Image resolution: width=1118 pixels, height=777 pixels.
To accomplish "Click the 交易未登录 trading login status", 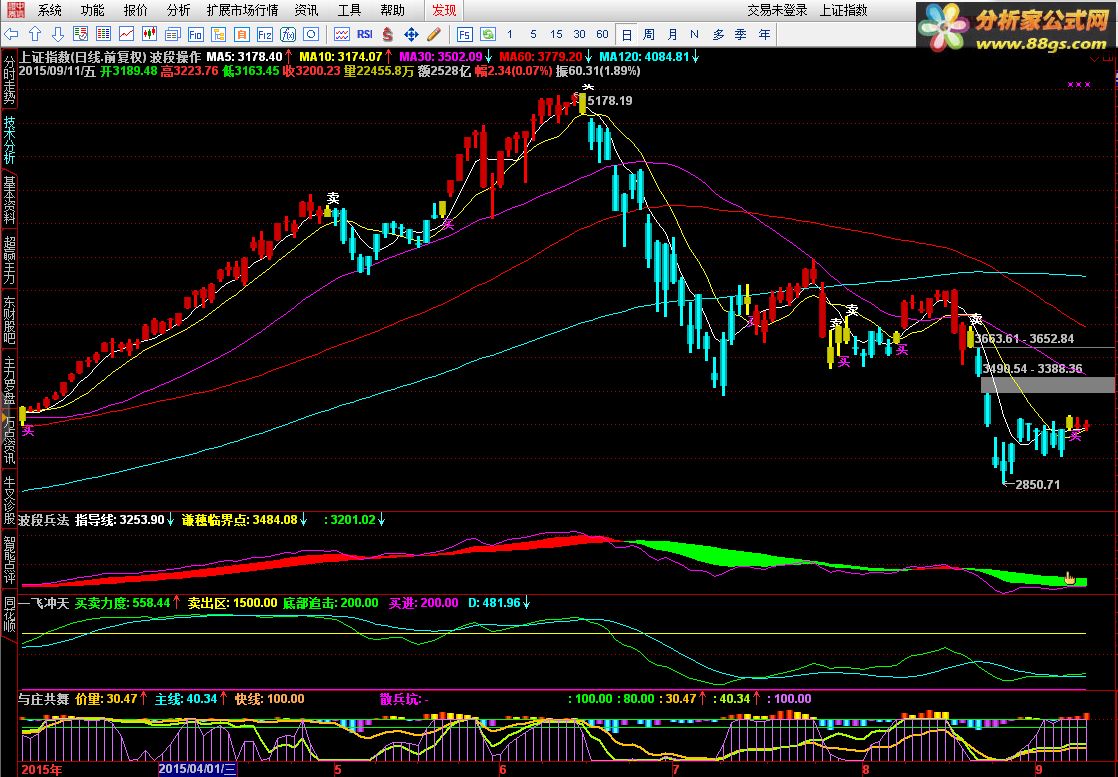I will 777,10.
